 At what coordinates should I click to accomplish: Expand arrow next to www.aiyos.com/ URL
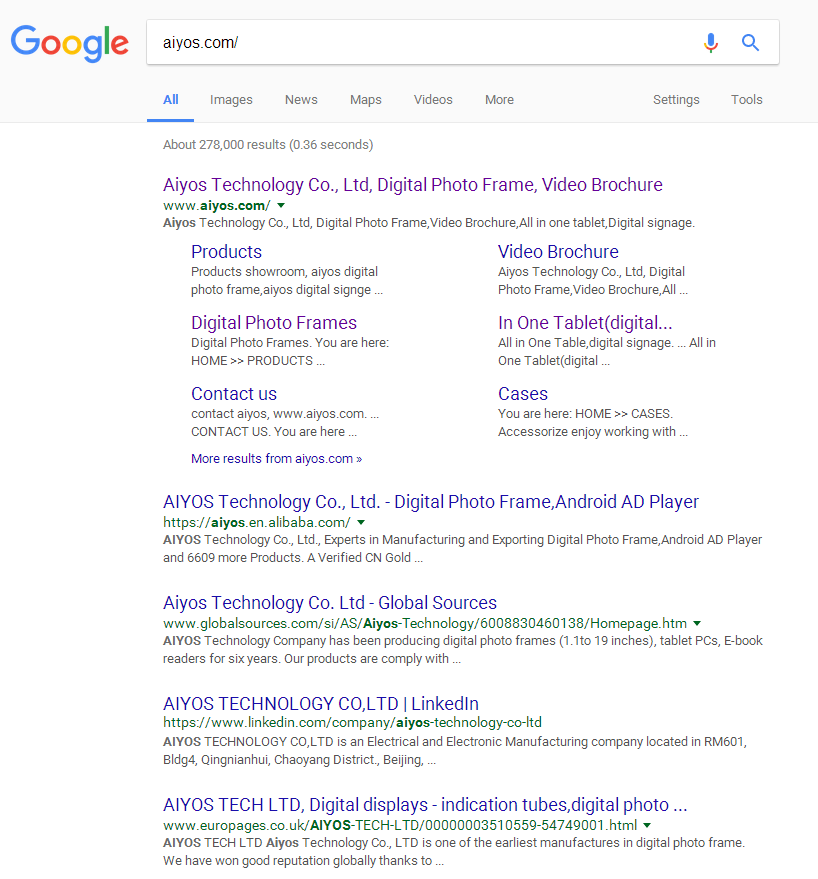point(281,206)
